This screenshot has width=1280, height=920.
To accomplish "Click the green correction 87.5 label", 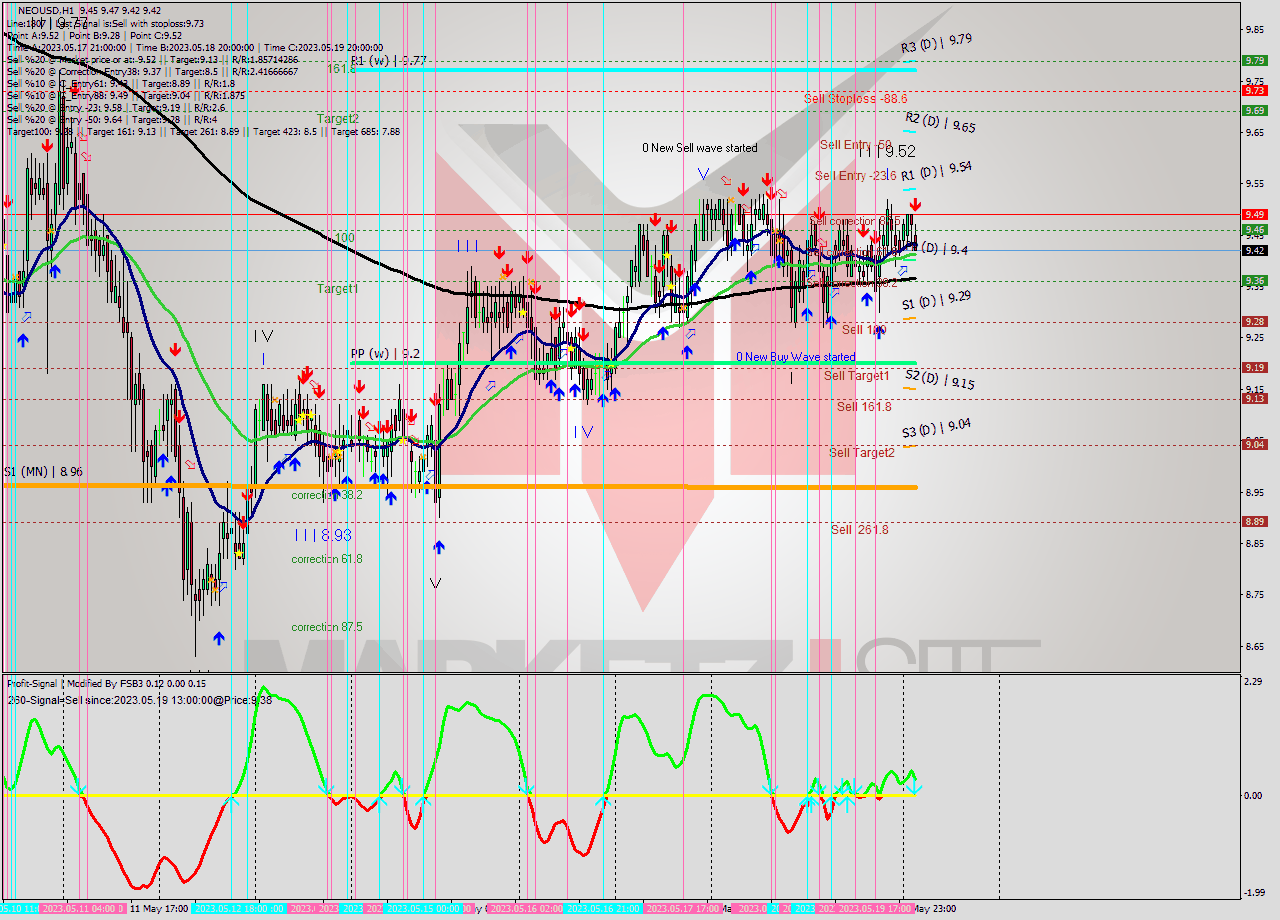I will (x=327, y=627).
